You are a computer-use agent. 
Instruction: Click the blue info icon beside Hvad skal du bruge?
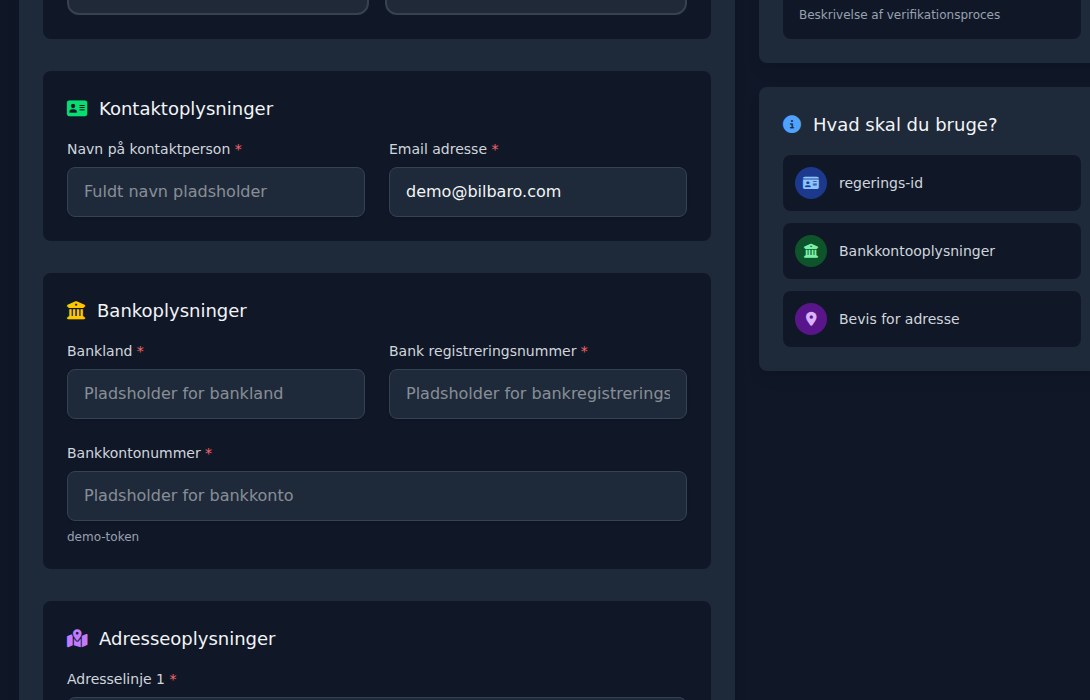[x=792, y=124]
